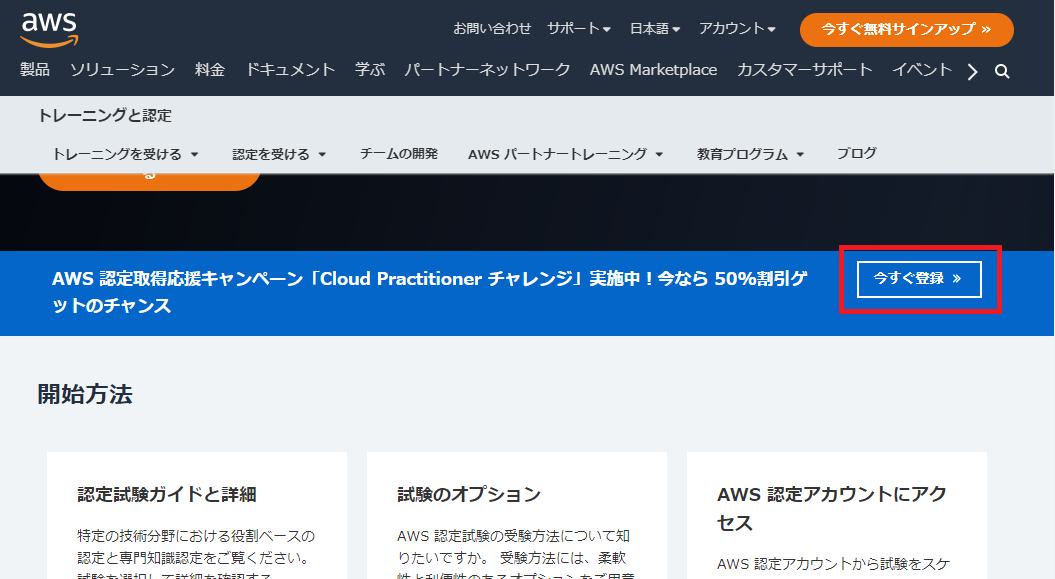
Task: Expand the アカウント dropdown
Action: (x=737, y=29)
